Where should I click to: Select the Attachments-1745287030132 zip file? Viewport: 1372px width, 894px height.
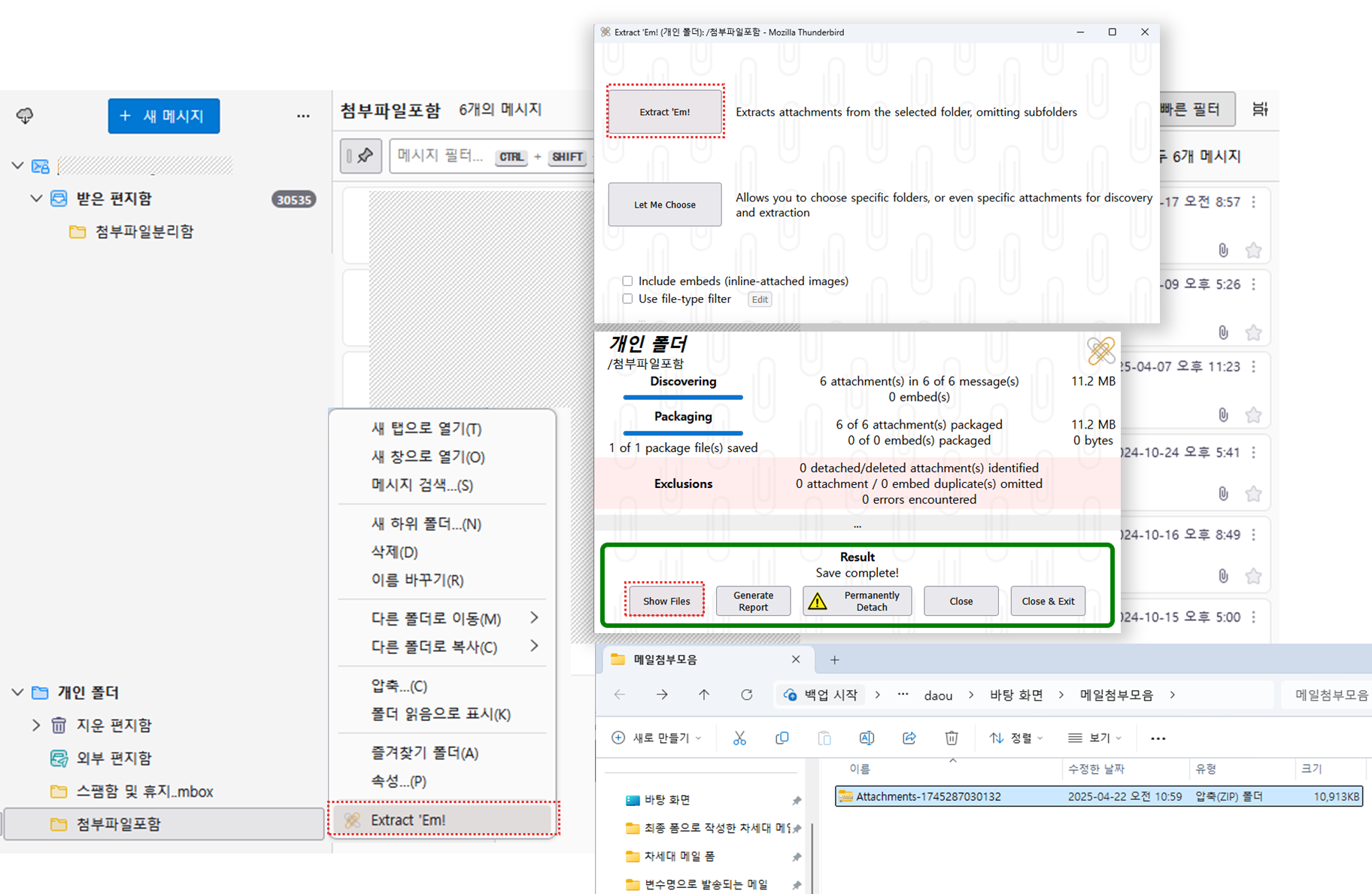click(x=928, y=796)
